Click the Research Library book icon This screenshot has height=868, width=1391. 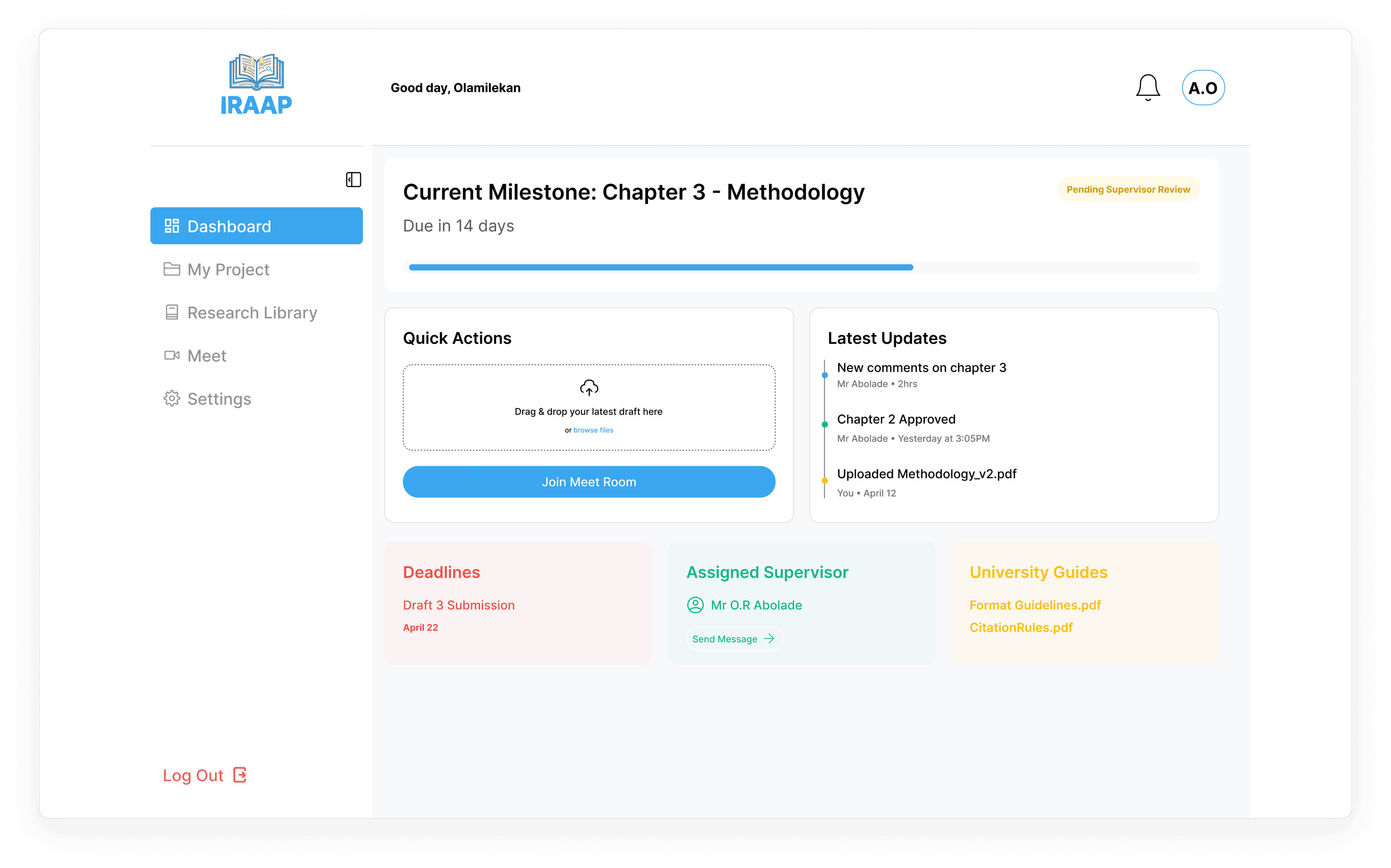tap(172, 312)
